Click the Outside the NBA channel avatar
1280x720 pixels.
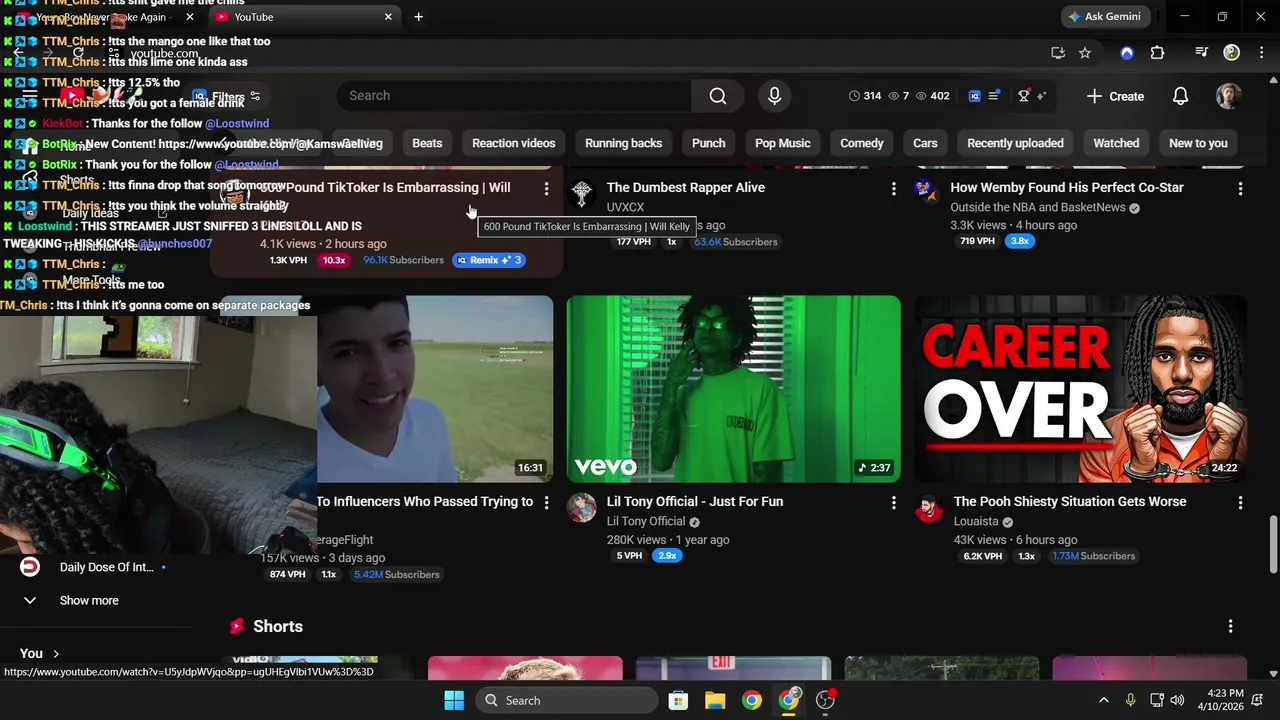tap(925, 192)
